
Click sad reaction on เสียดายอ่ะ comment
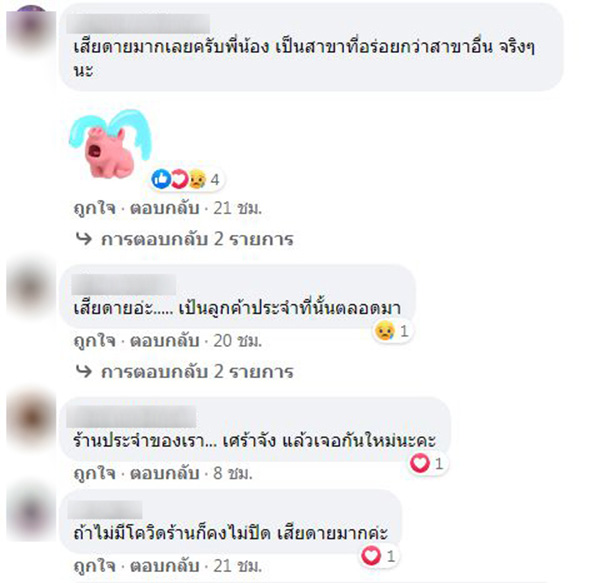(384, 331)
